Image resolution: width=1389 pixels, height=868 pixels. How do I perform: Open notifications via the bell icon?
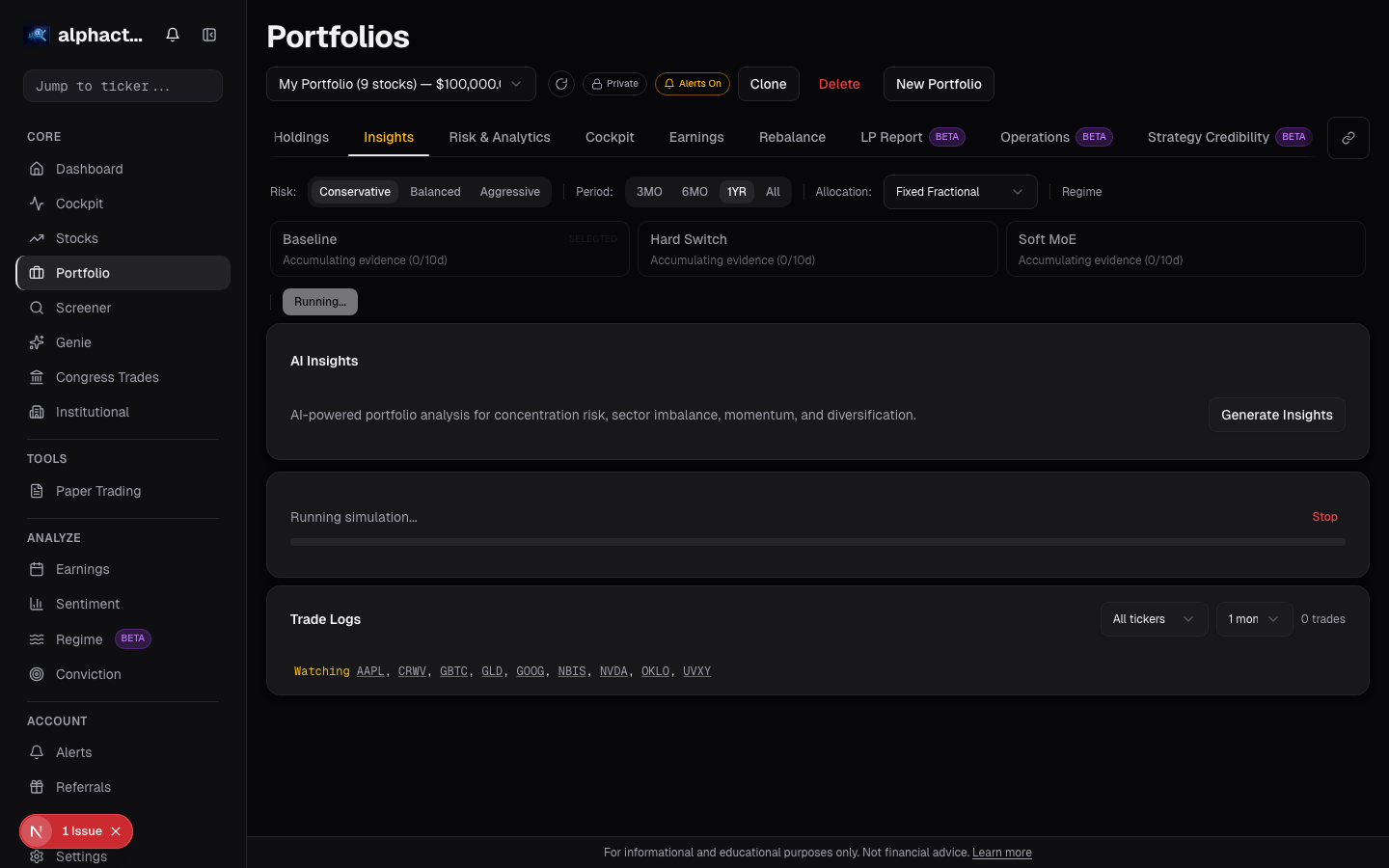tap(172, 34)
